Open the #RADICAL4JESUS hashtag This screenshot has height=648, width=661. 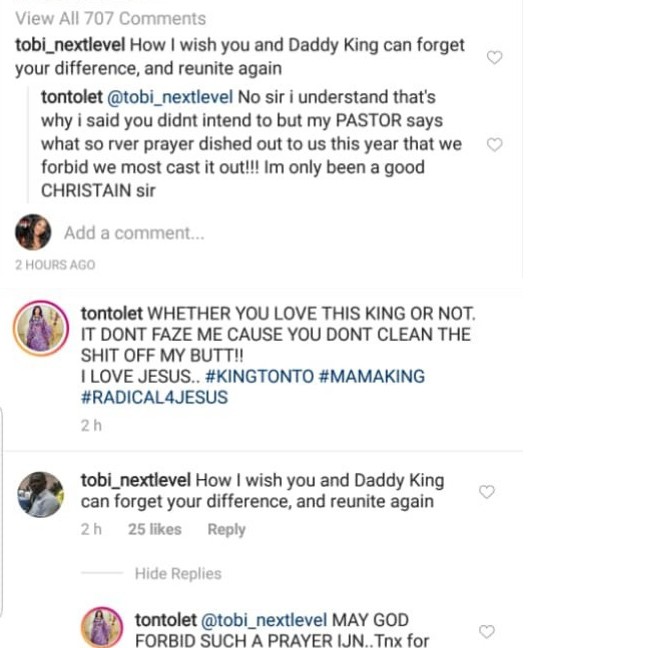[154, 397]
